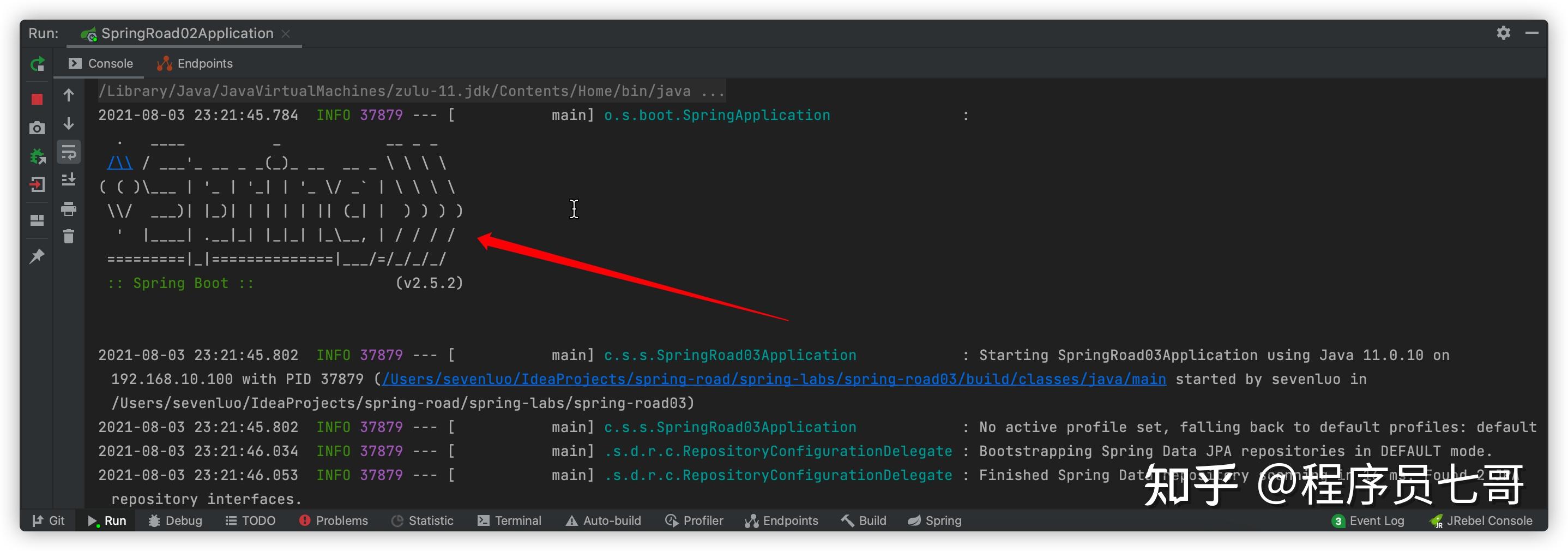This screenshot has height=551, width=1568.
Task: Open the build/classes/java/main path link
Action: tap(774, 379)
